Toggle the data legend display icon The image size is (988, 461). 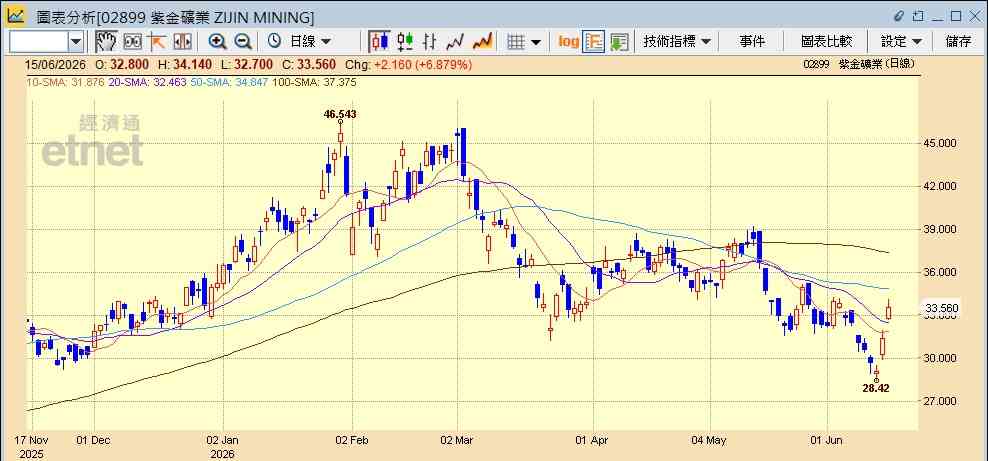pyautogui.click(x=594, y=42)
